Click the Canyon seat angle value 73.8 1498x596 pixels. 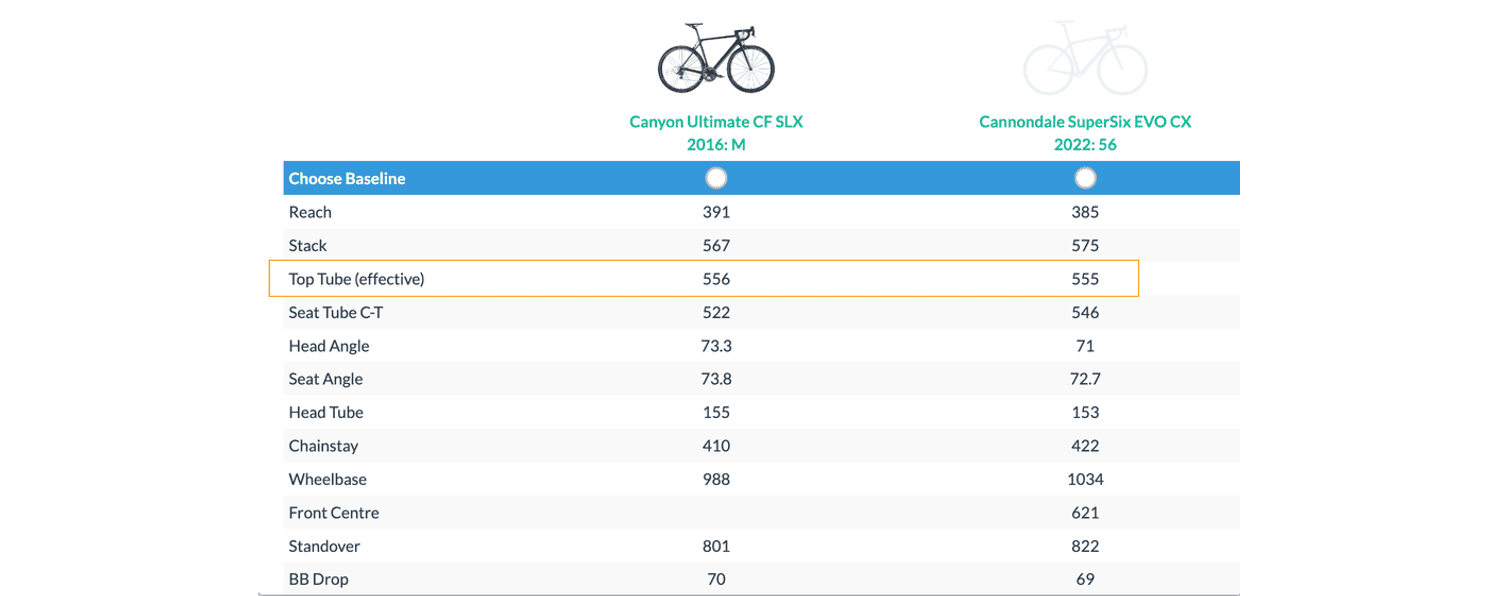716,379
